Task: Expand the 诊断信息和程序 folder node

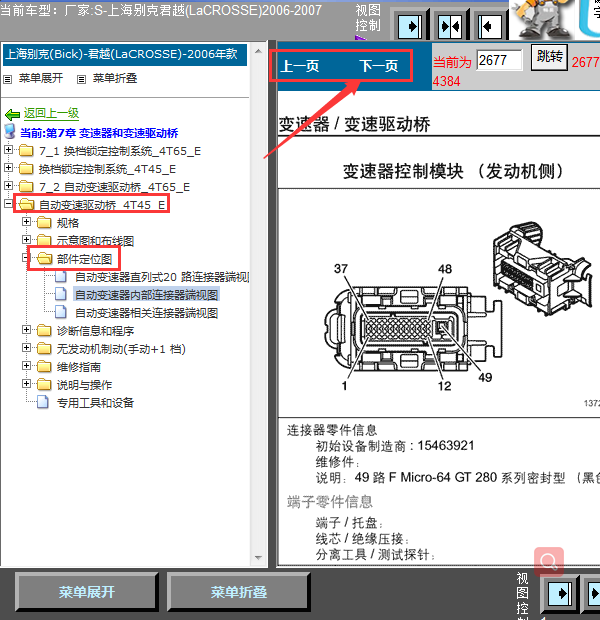Action: point(26,329)
